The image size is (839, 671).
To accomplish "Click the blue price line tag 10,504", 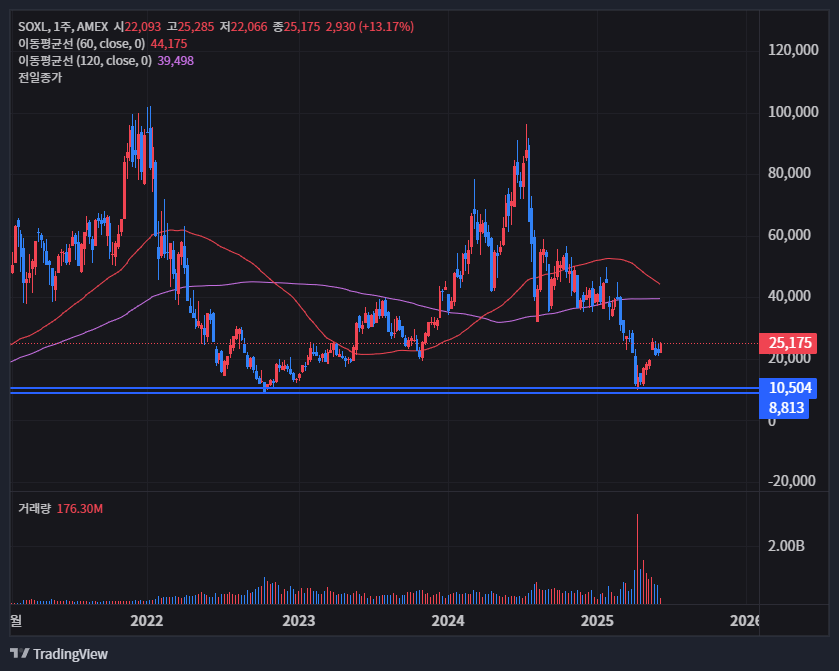I will (x=788, y=388).
